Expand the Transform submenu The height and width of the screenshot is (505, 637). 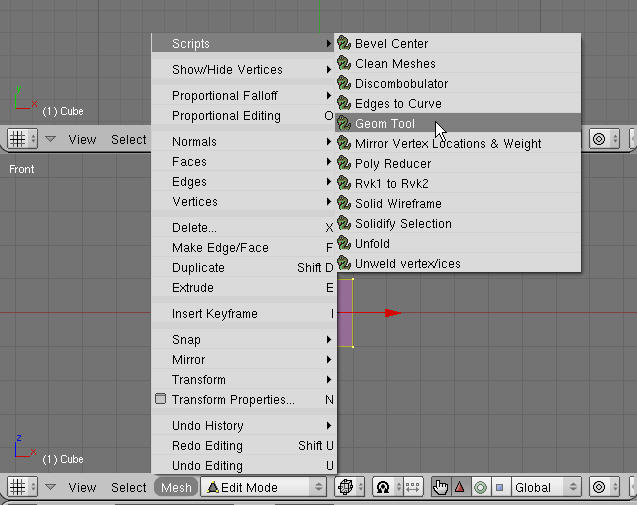coord(243,379)
